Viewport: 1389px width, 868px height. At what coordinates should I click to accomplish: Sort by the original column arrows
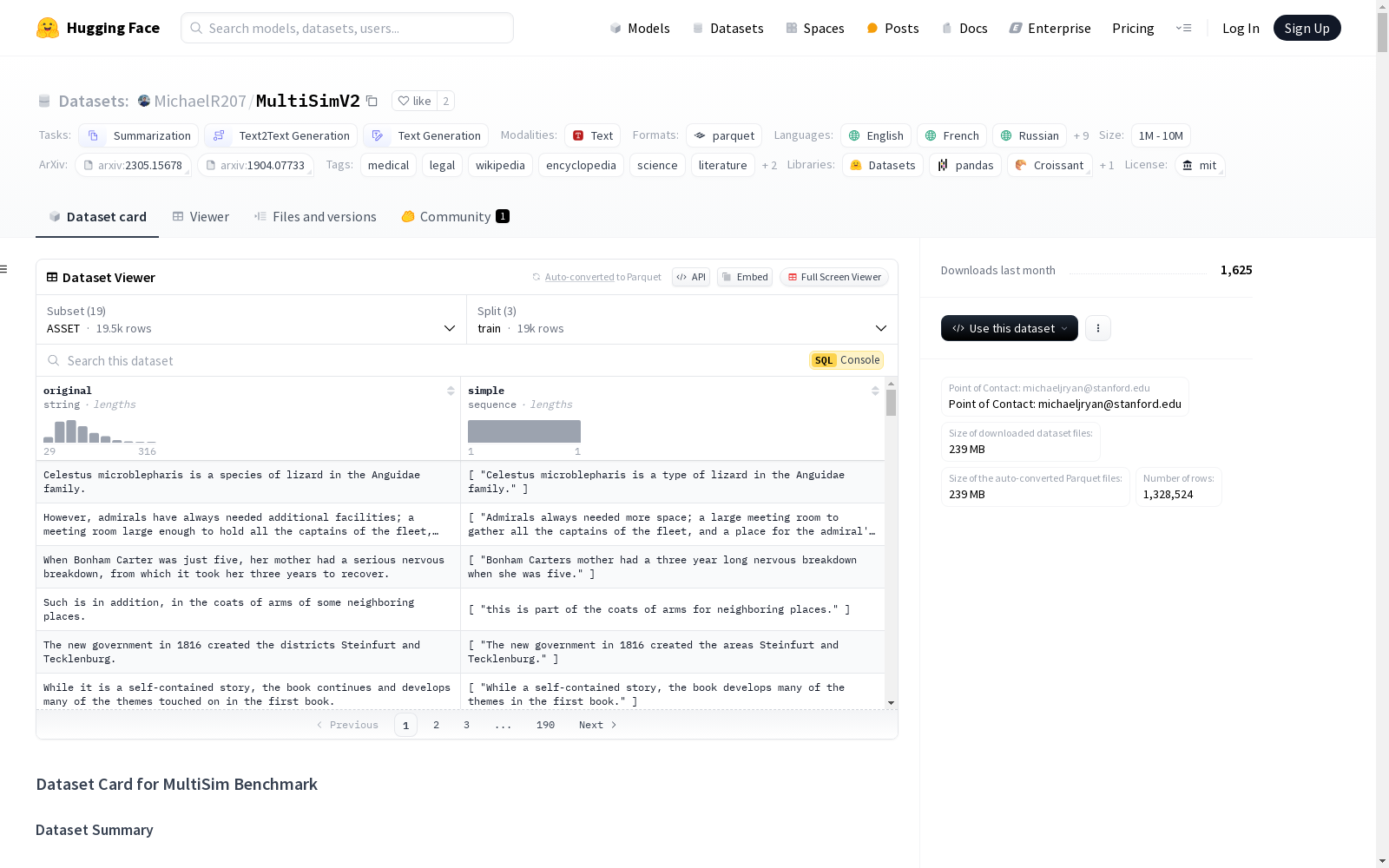coord(451,391)
